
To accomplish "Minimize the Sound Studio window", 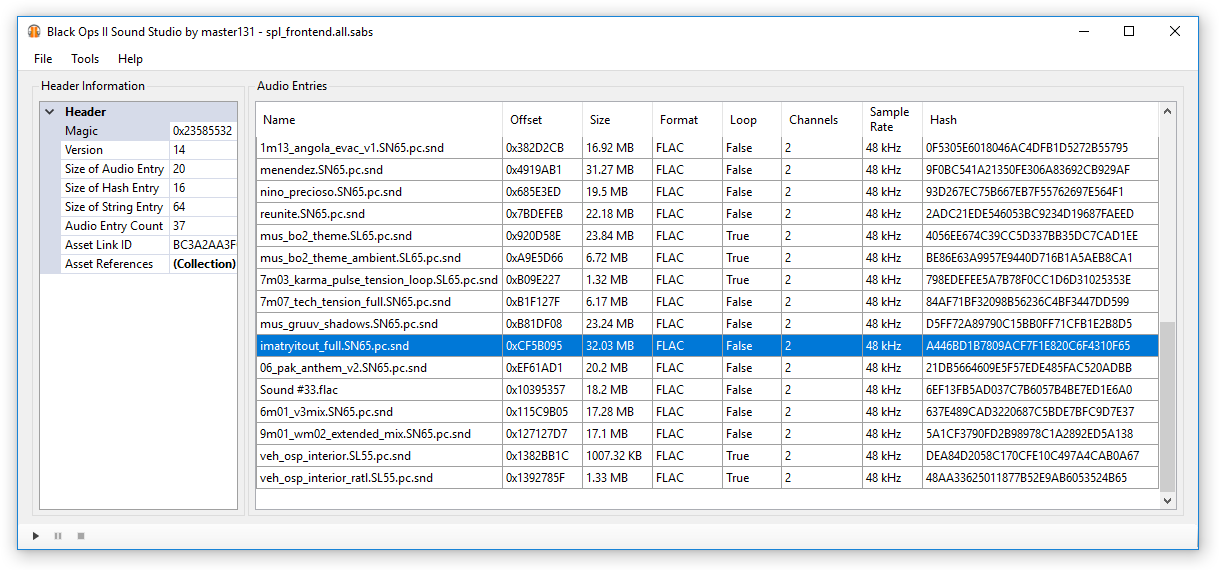I will pyautogui.click(x=1083, y=31).
